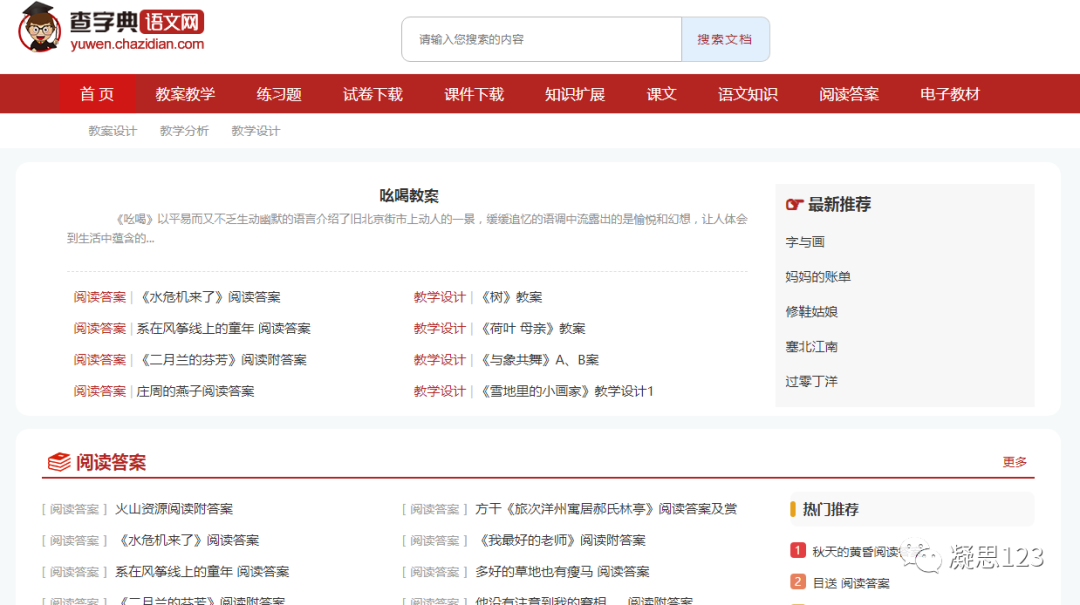1080x605 pixels.
Task: Open the 字与画 recommendation link
Action: point(801,241)
